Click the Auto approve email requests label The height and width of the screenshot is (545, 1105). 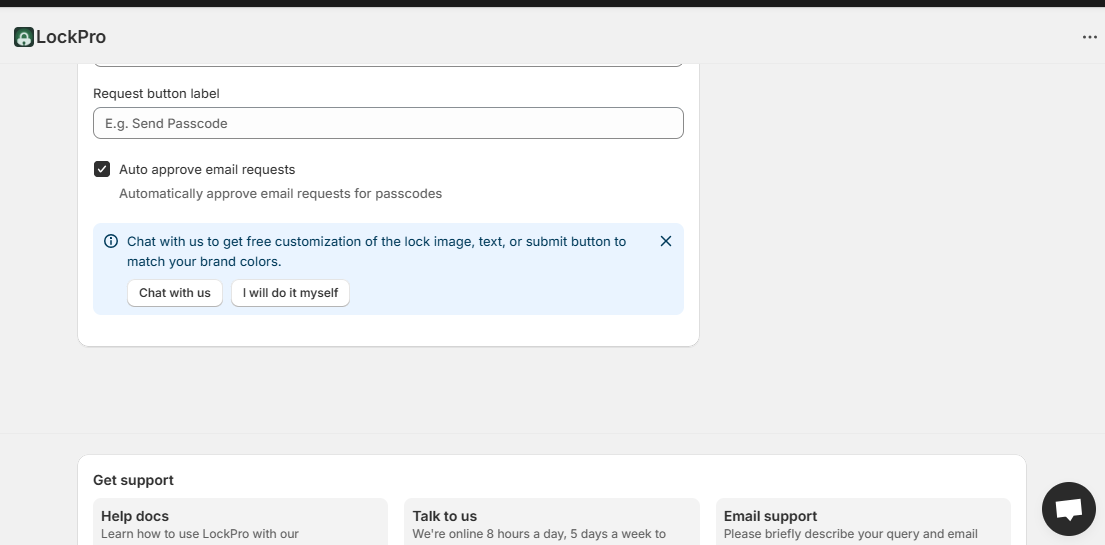pyautogui.click(x=207, y=170)
